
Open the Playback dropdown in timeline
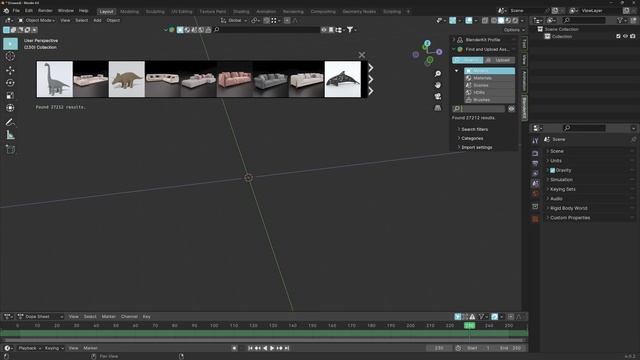[30, 348]
